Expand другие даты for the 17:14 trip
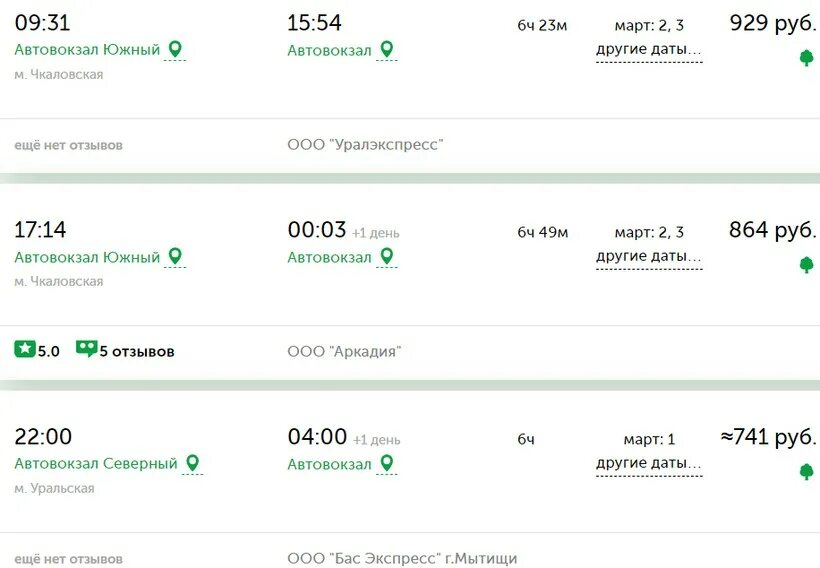 click(649, 257)
